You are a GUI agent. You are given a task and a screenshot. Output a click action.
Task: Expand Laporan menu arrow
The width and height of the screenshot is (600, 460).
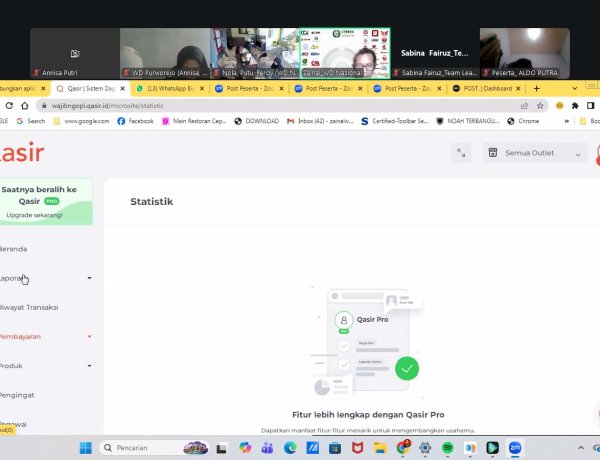click(x=89, y=278)
